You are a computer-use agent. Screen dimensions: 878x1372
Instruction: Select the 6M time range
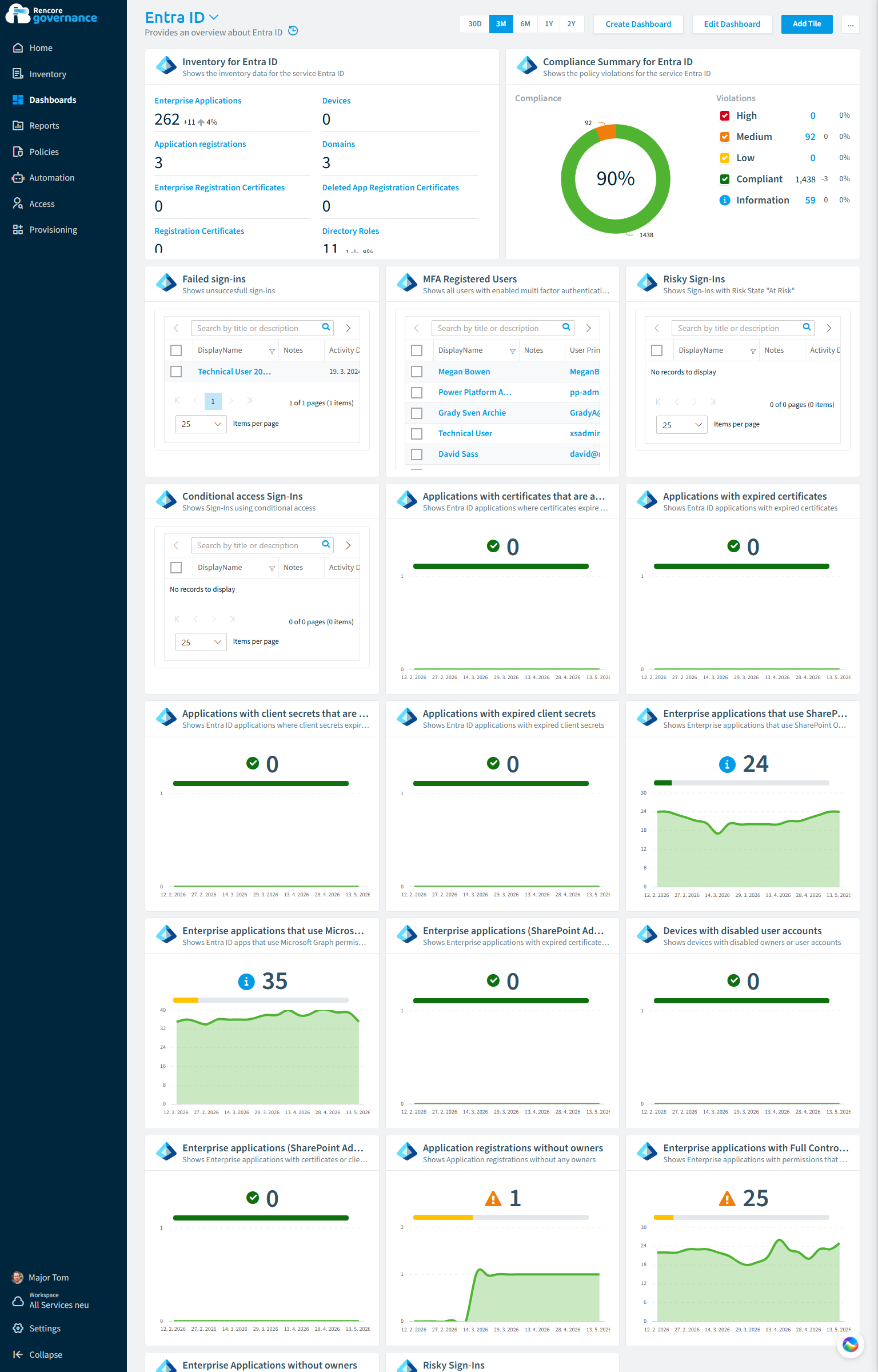[525, 24]
